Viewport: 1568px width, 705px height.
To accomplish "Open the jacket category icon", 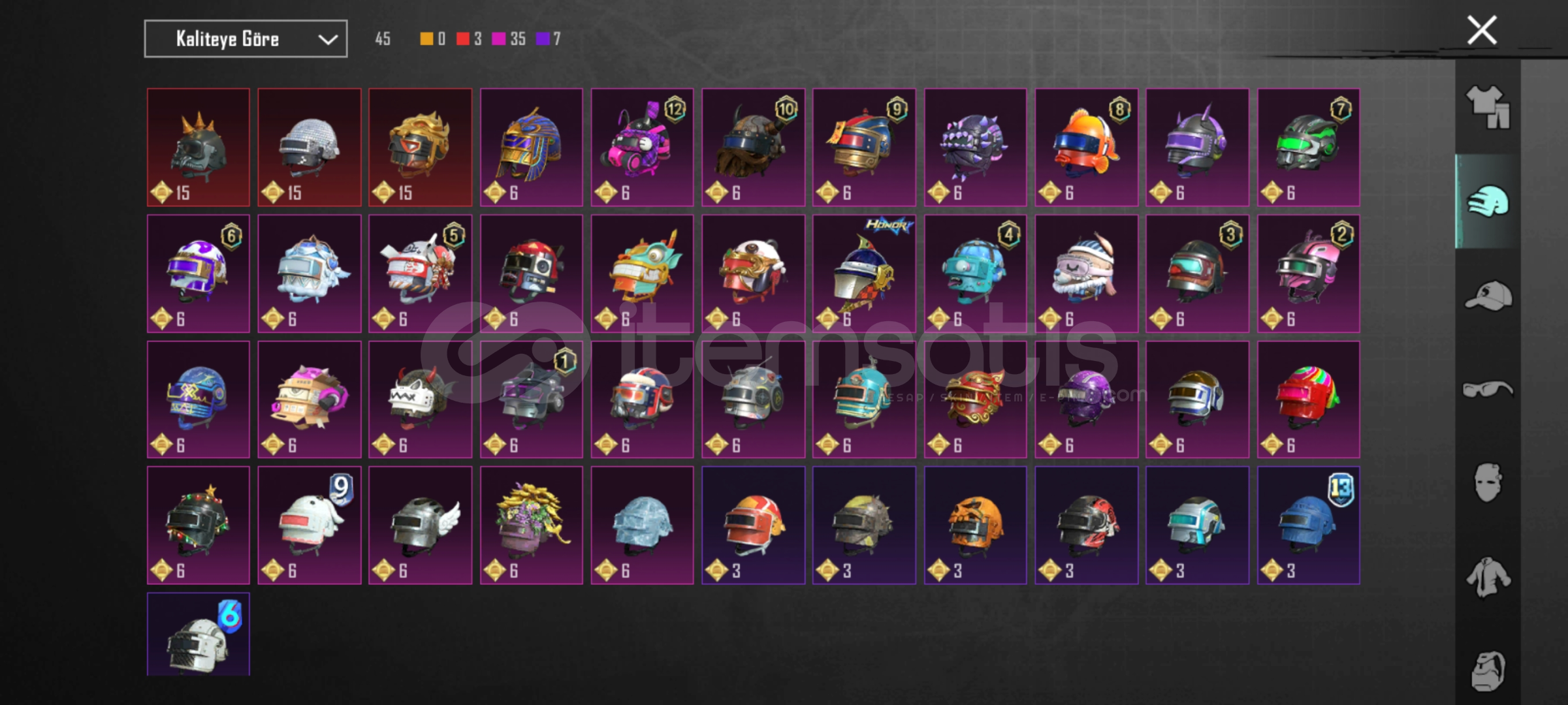I will click(x=1488, y=577).
